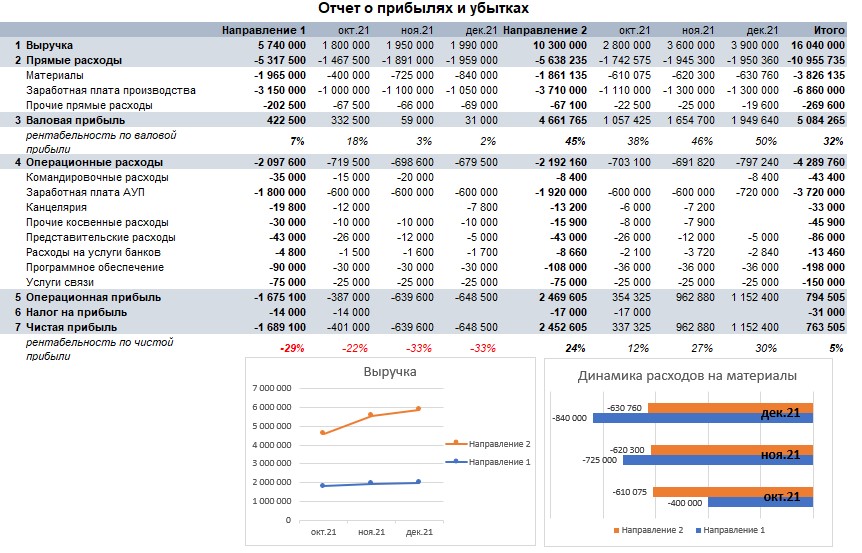Click the report title "Отчет о прибылях и убытках"
The height and width of the screenshot is (553, 862).
424,9
